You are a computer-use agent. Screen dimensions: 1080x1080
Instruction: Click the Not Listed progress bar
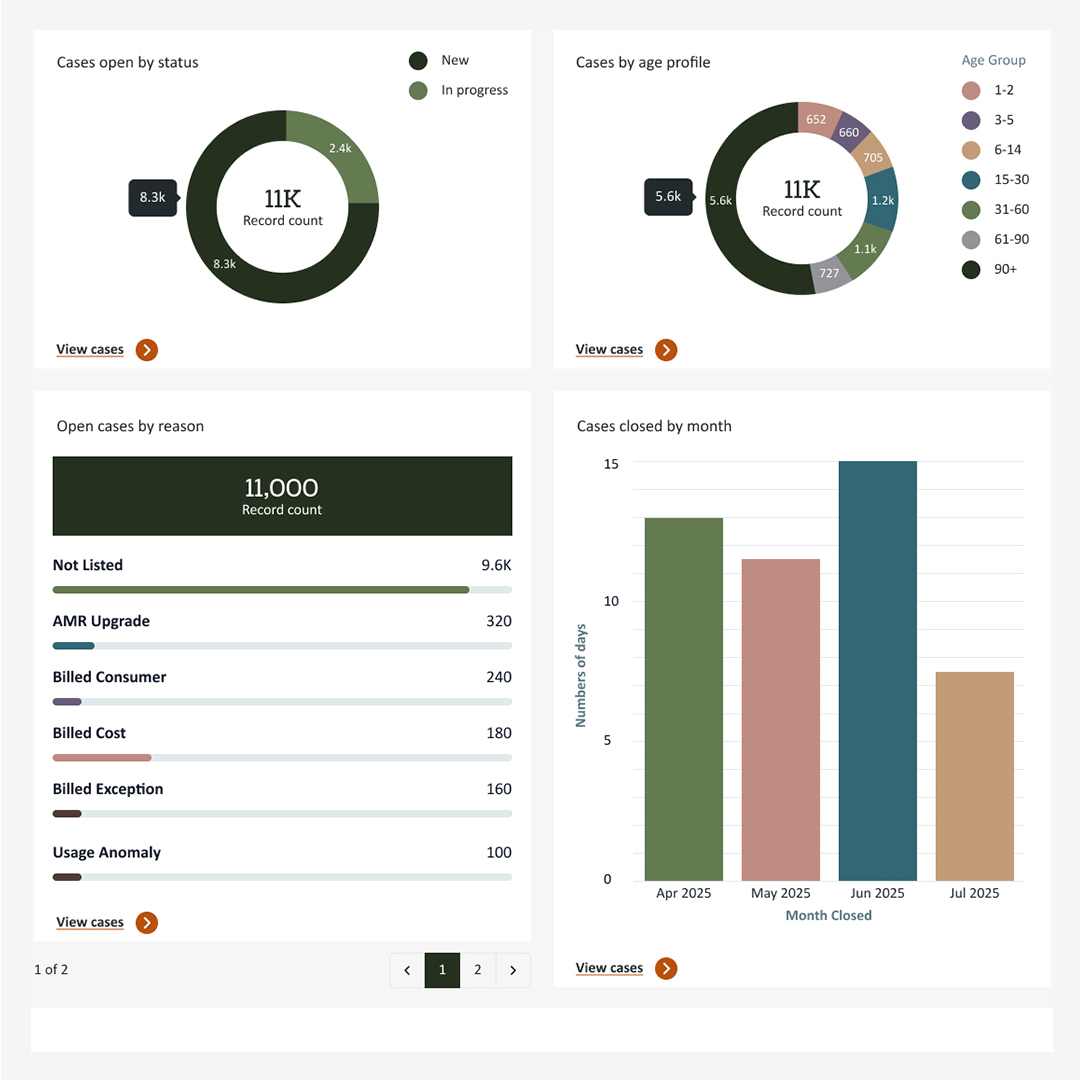pos(261,590)
